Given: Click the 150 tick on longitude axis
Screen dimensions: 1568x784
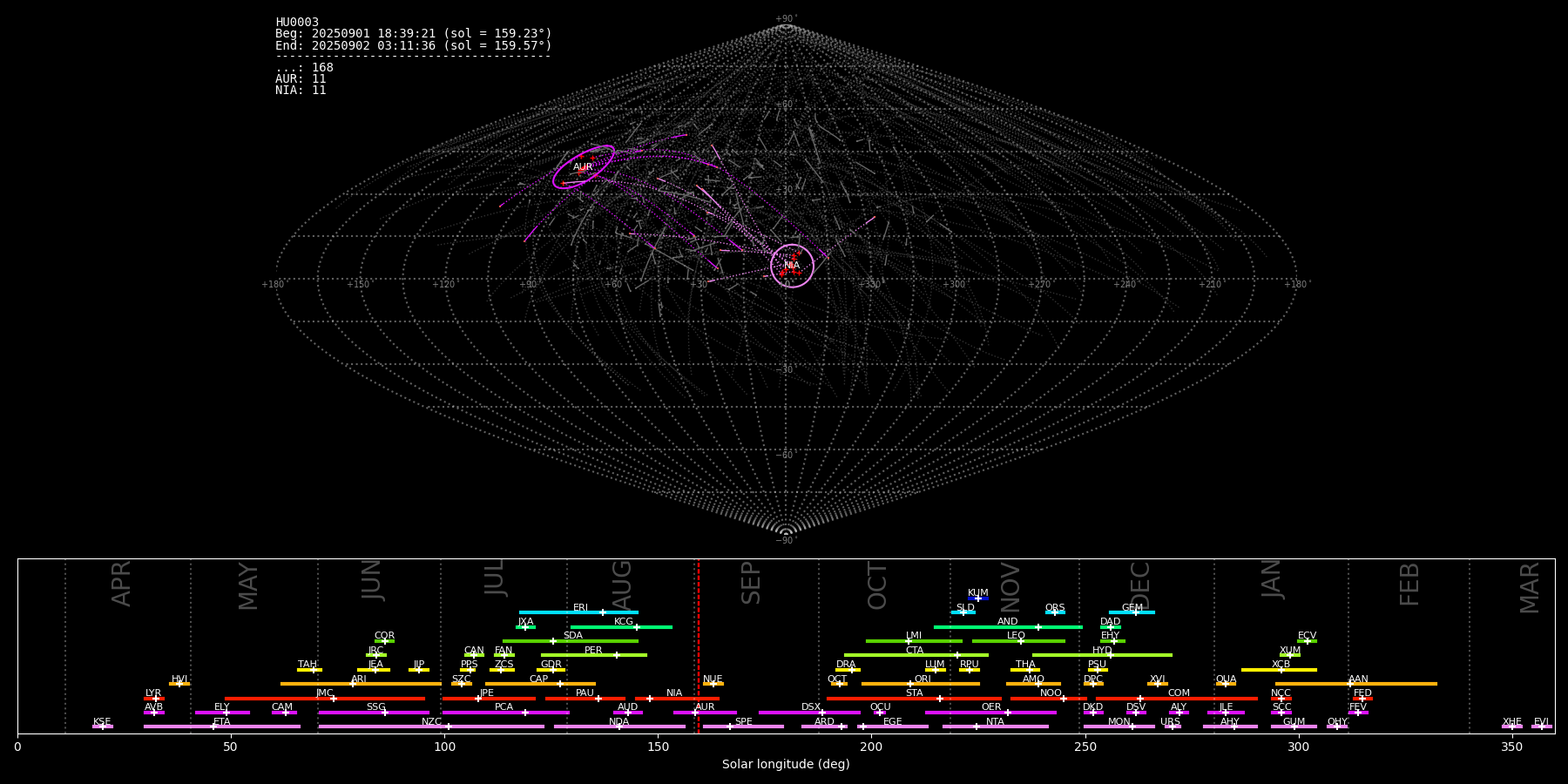Looking at the screenshot, I should [658, 747].
